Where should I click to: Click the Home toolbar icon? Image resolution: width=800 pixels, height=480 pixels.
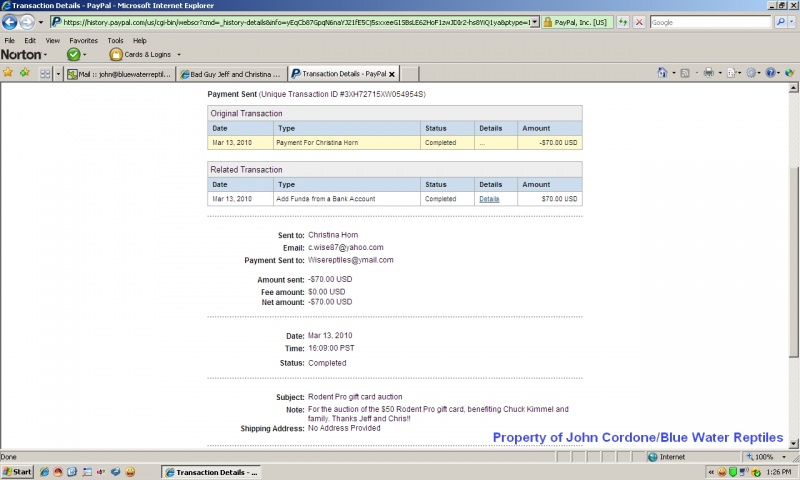(x=662, y=73)
